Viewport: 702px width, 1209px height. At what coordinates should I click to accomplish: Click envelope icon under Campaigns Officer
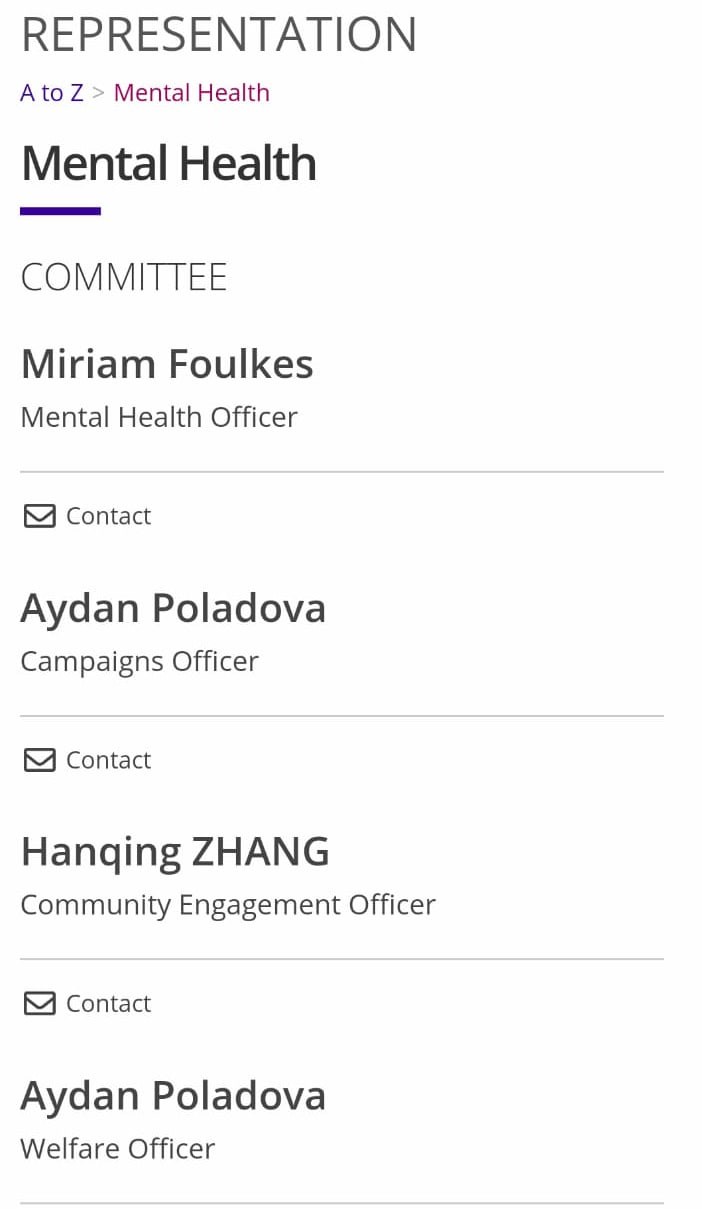[39, 760]
